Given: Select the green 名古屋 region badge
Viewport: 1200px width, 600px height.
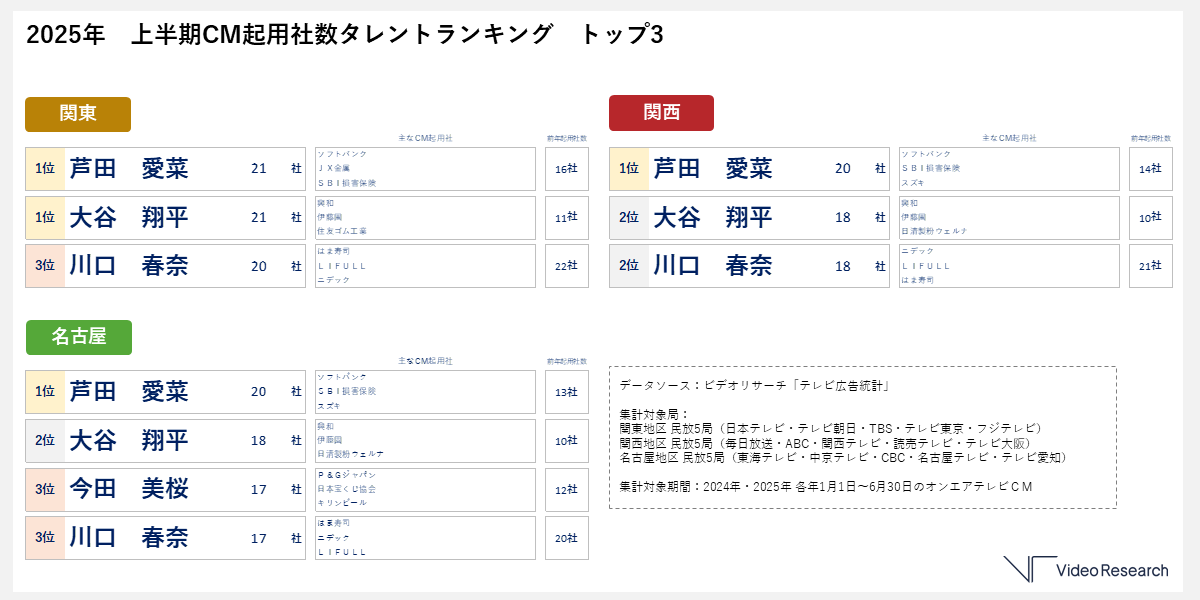Looking at the screenshot, I should point(78,337).
